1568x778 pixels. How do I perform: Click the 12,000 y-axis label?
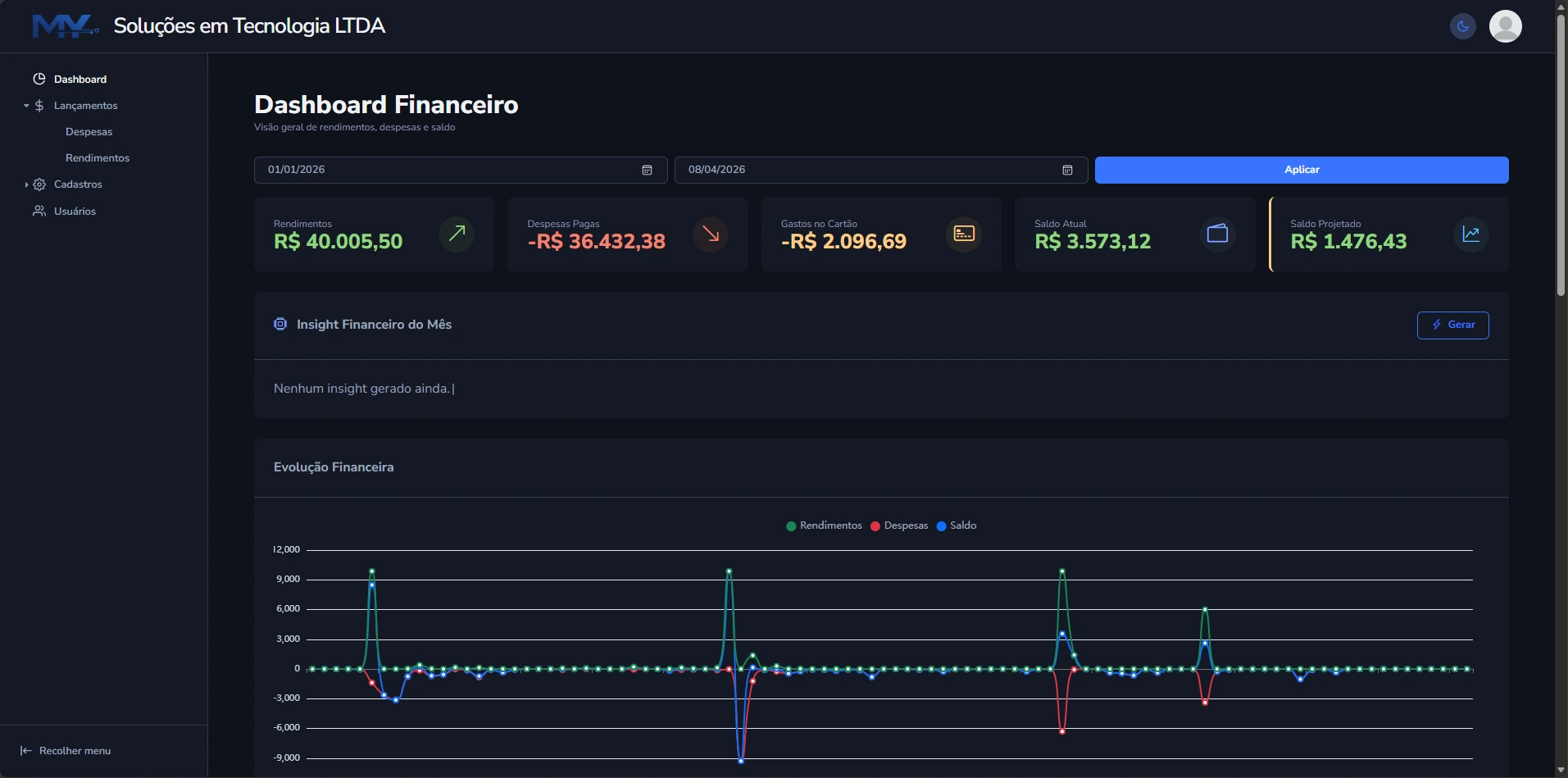[287, 549]
